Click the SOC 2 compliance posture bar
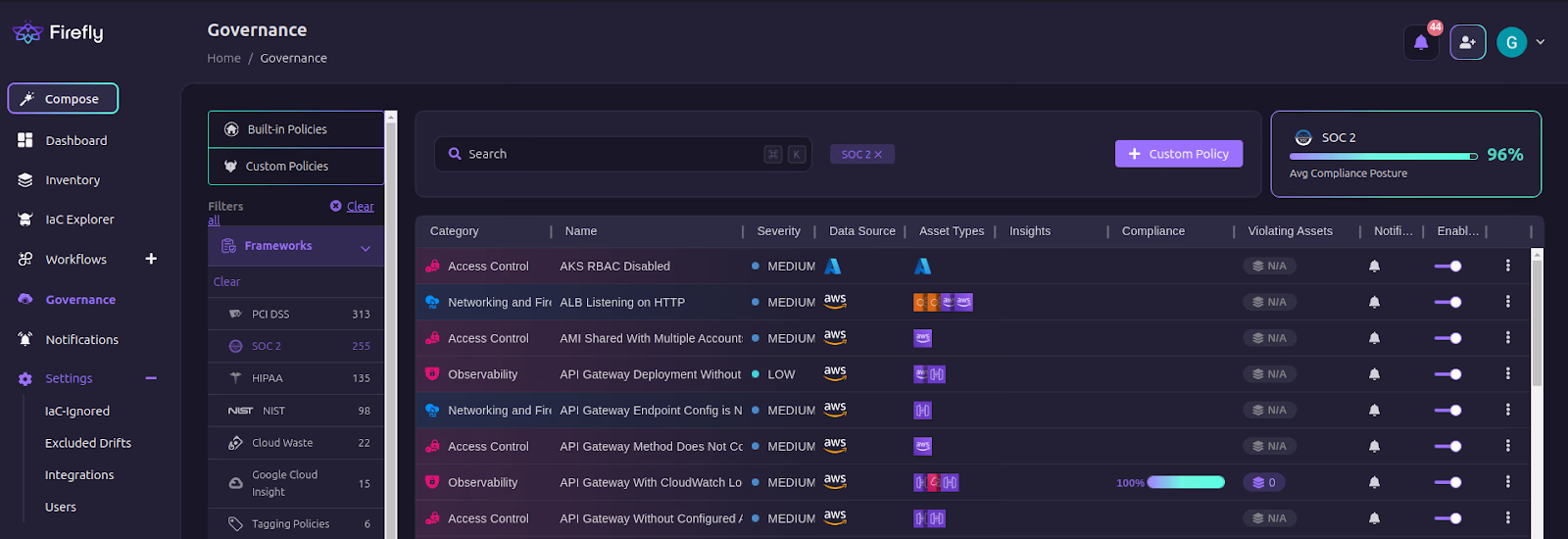 tap(1384, 156)
